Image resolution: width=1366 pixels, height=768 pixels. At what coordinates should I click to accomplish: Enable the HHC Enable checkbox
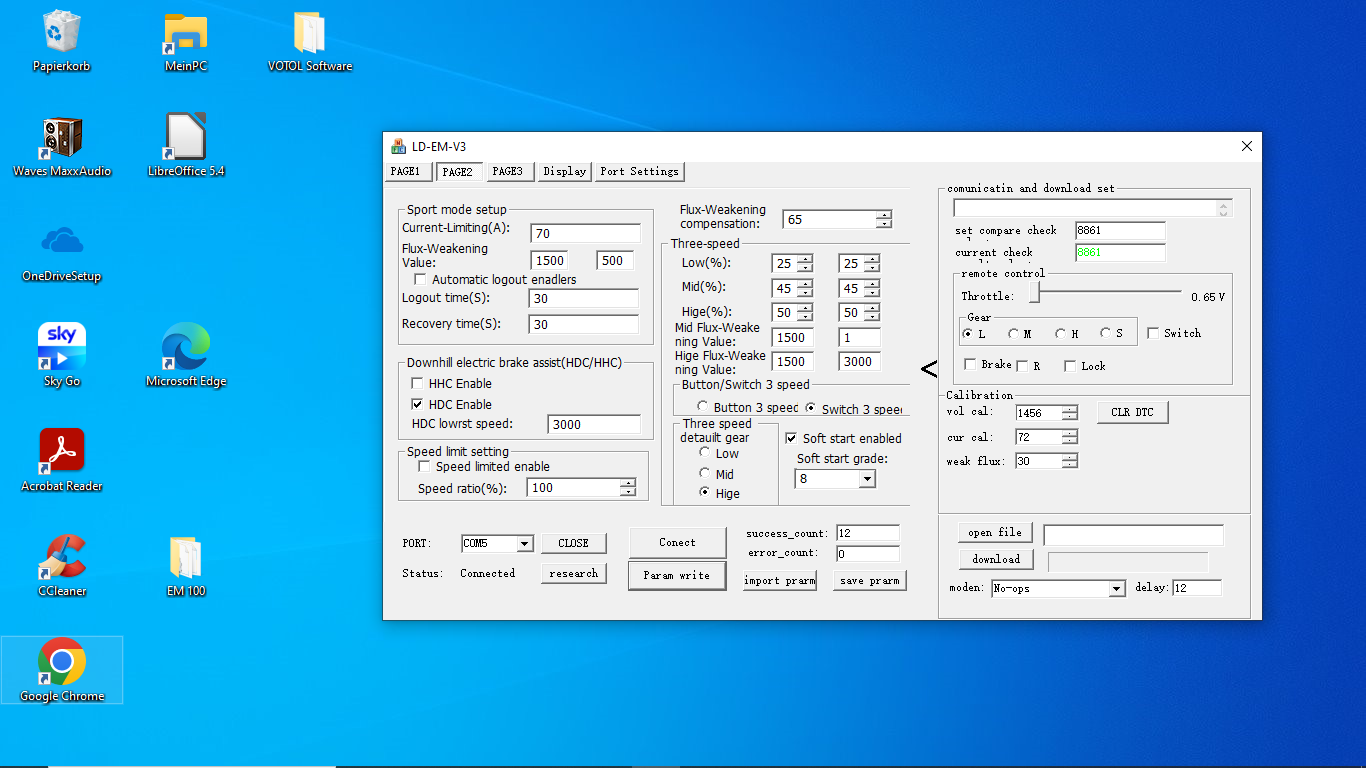coord(418,384)
